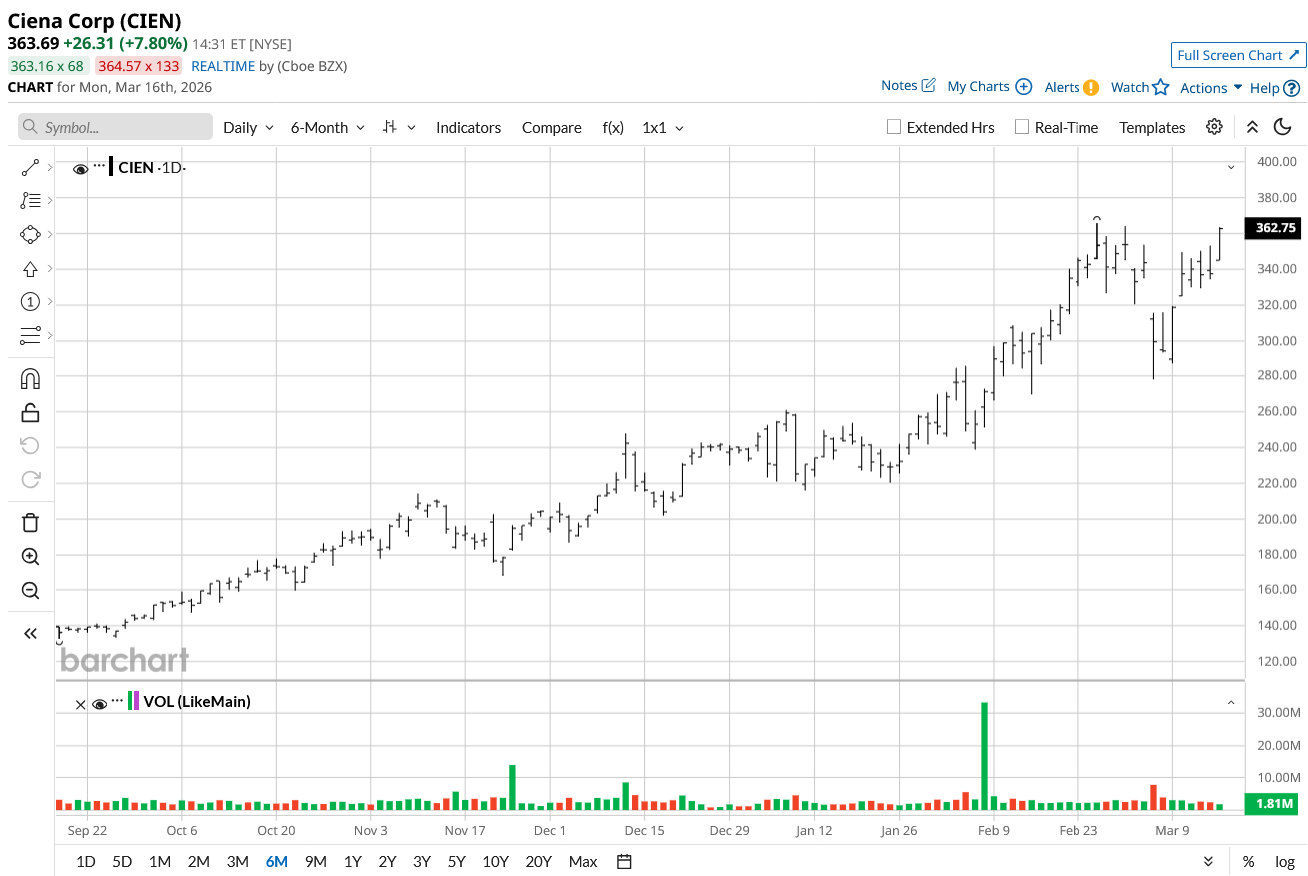The width and height of the screenshot is (1308, 876).
Task: Open the Help link
Action: (x=1275, y=88)
